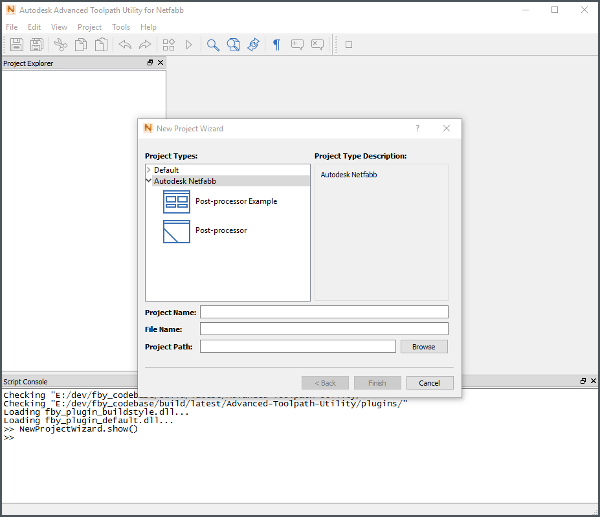Screen dimensions: 600x517
Task: Select the Default tree item
Action: click(x=166, y=170)
